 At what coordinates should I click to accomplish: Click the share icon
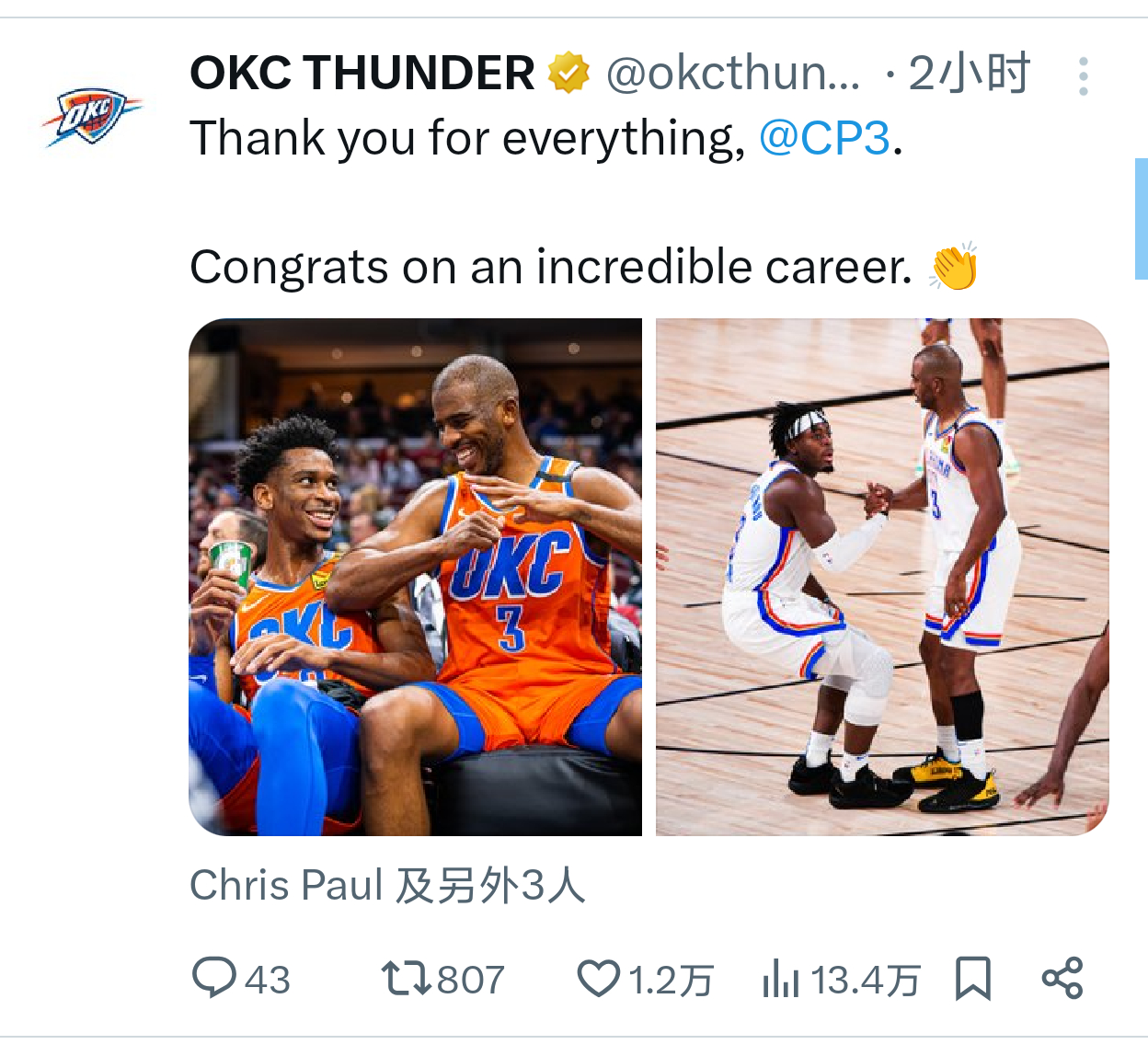point(1062,978)
